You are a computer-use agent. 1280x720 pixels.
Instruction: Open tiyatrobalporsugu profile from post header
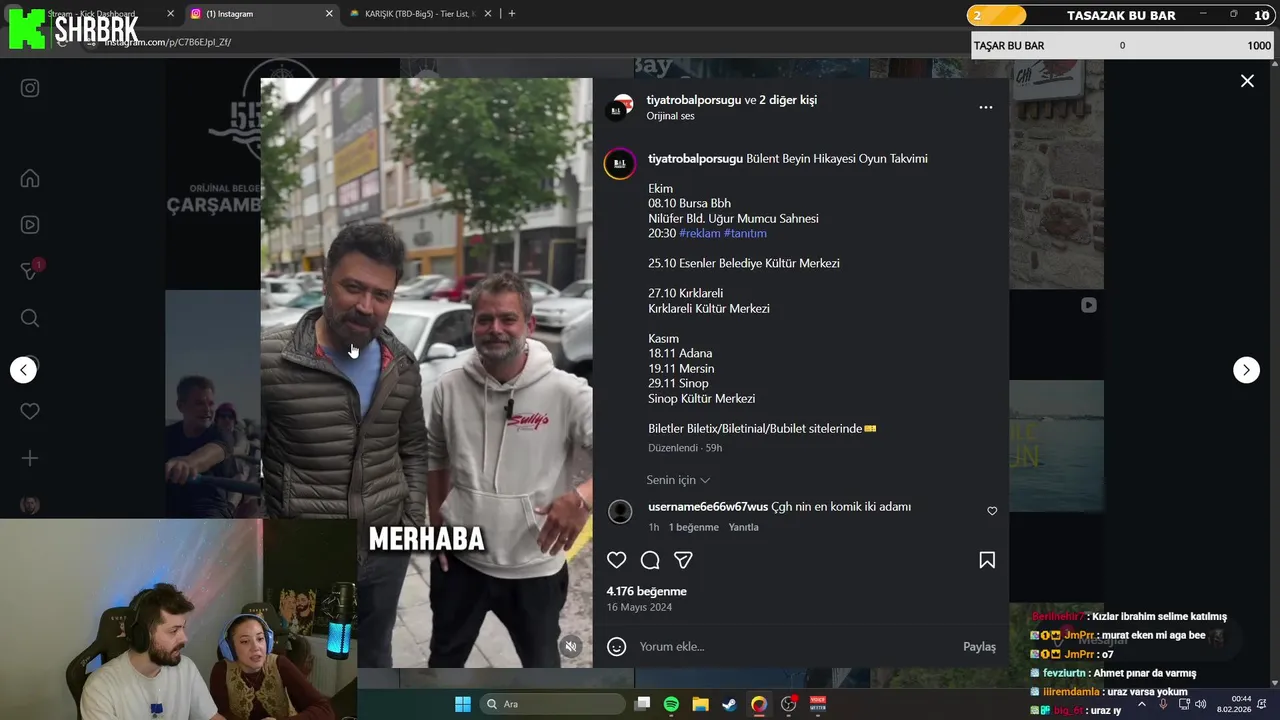click(694, 100)
